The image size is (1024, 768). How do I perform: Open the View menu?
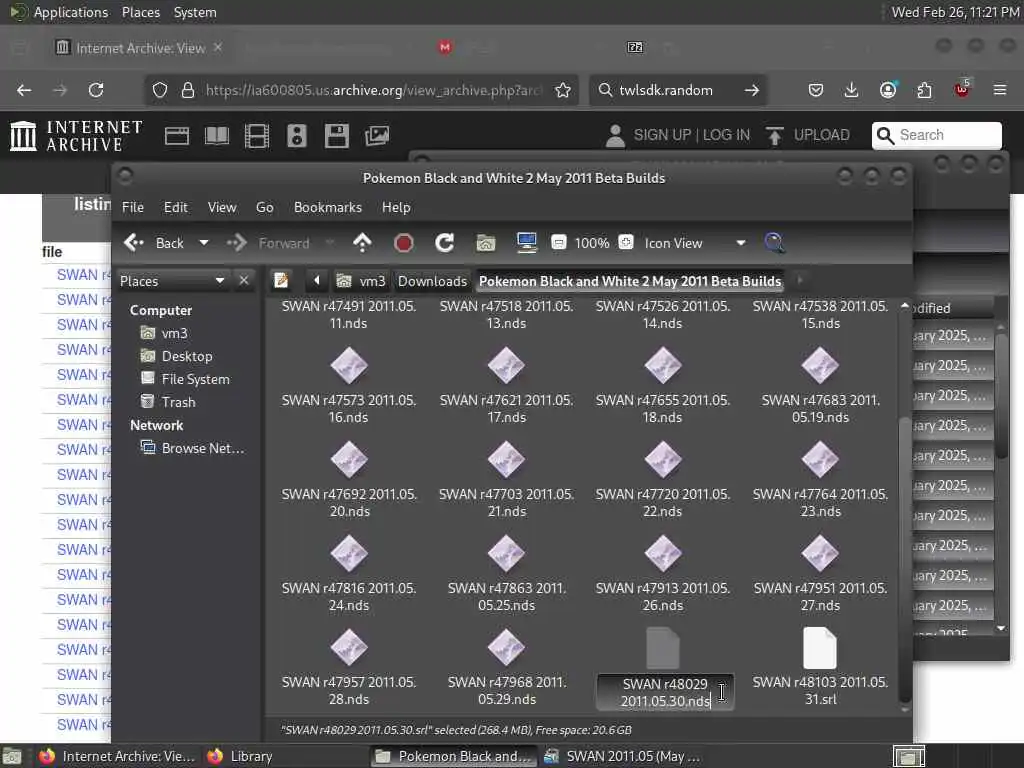(x=222, y=207)
